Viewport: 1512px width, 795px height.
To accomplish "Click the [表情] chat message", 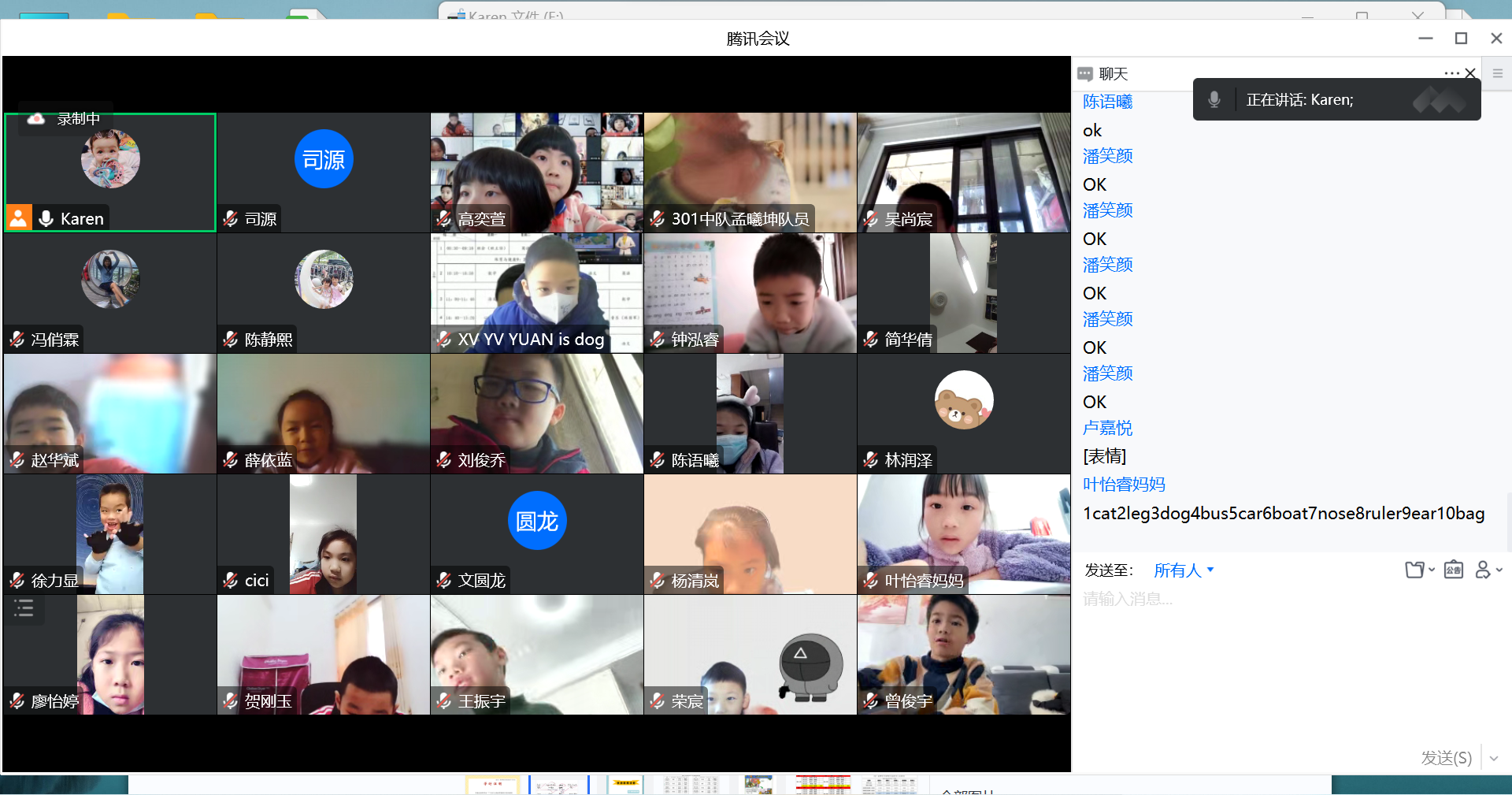I will 1104,456.
